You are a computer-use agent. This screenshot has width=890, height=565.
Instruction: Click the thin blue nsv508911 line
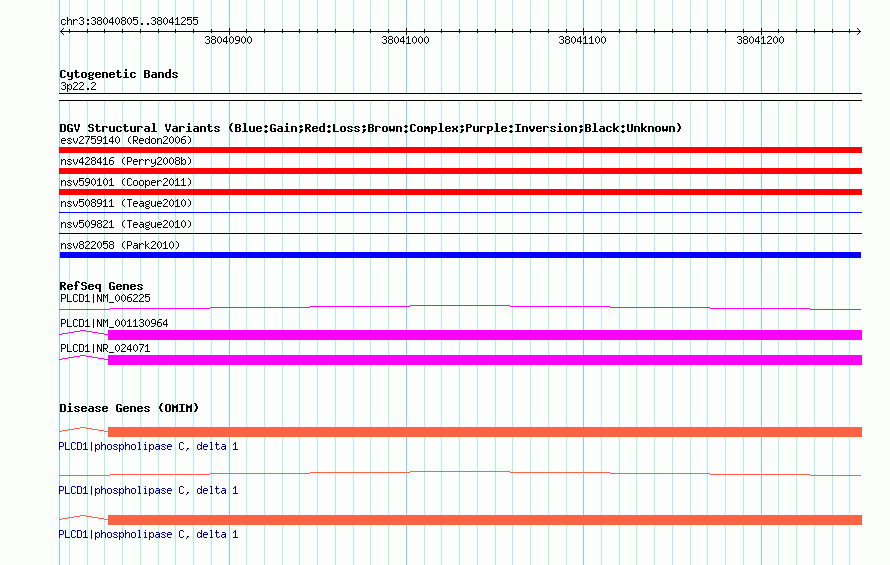click(x=460, y=212)
